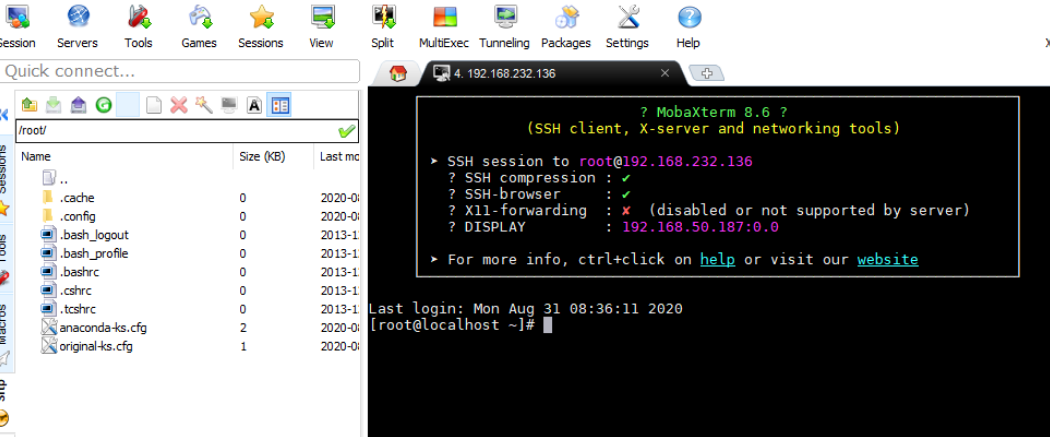Click the download selected files icon
The width and height of the screenshot is (1050, 437).
click(x=54, y=105)
